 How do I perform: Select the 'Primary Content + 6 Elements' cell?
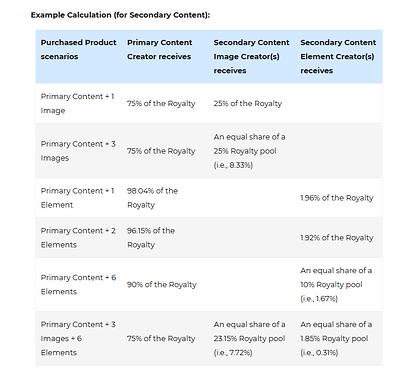click(x=78, y=284)
